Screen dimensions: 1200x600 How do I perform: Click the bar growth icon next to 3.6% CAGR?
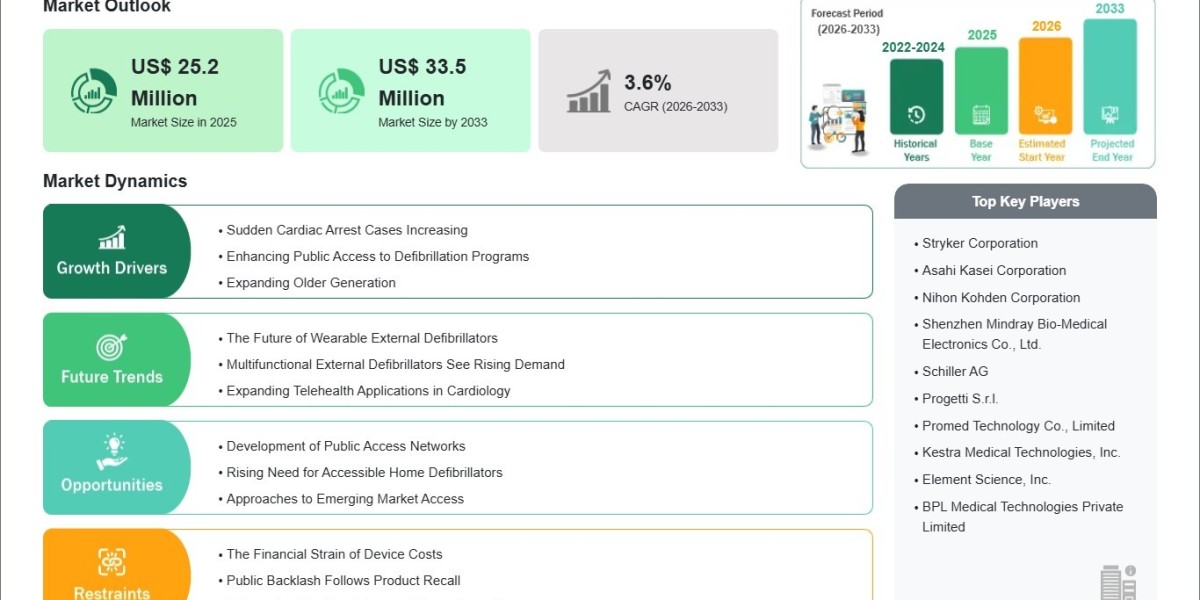pyautogui.click(x=589, y=91)
